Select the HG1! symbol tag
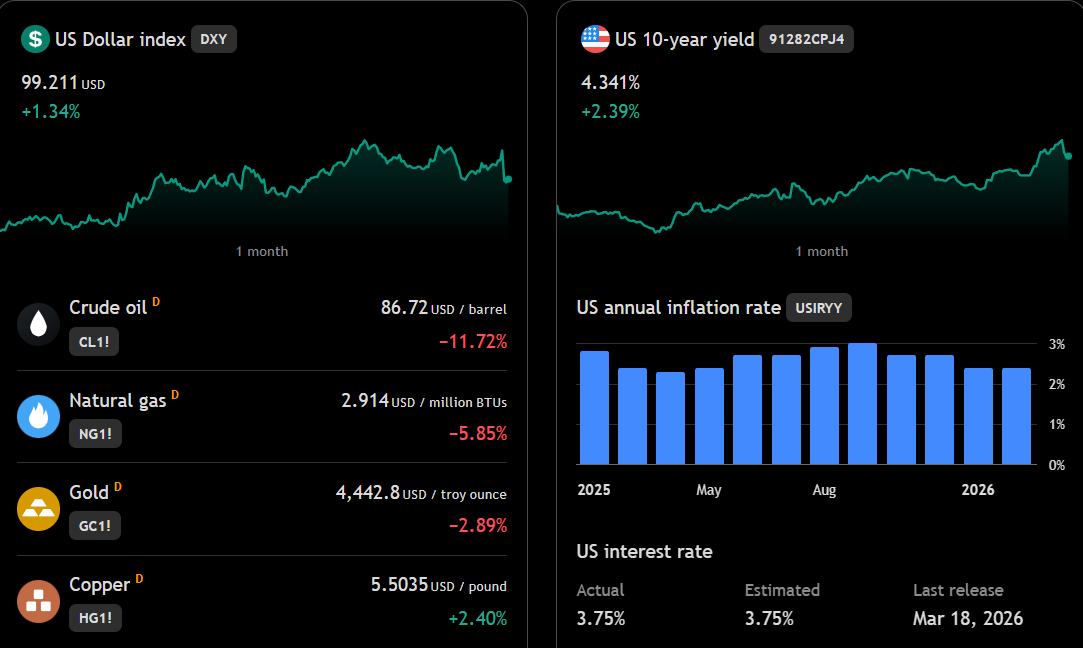 point(95,618)
